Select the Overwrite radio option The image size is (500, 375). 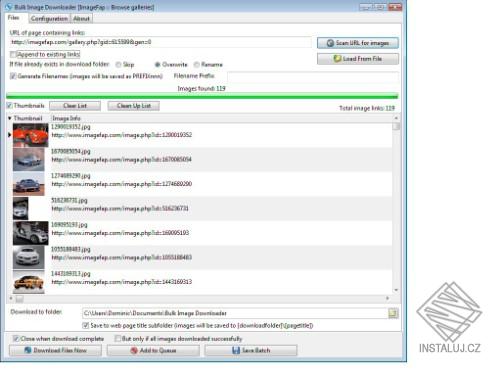[157, 64]
